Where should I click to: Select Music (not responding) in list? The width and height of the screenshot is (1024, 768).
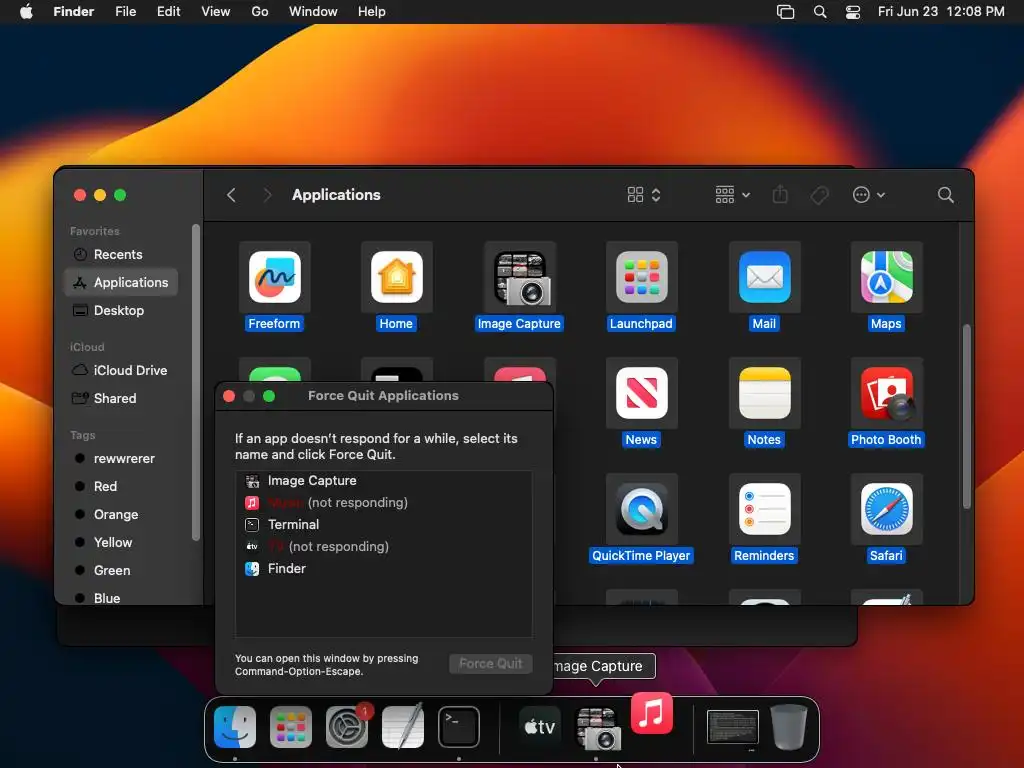pyautogui.click(x=383, y=503)
